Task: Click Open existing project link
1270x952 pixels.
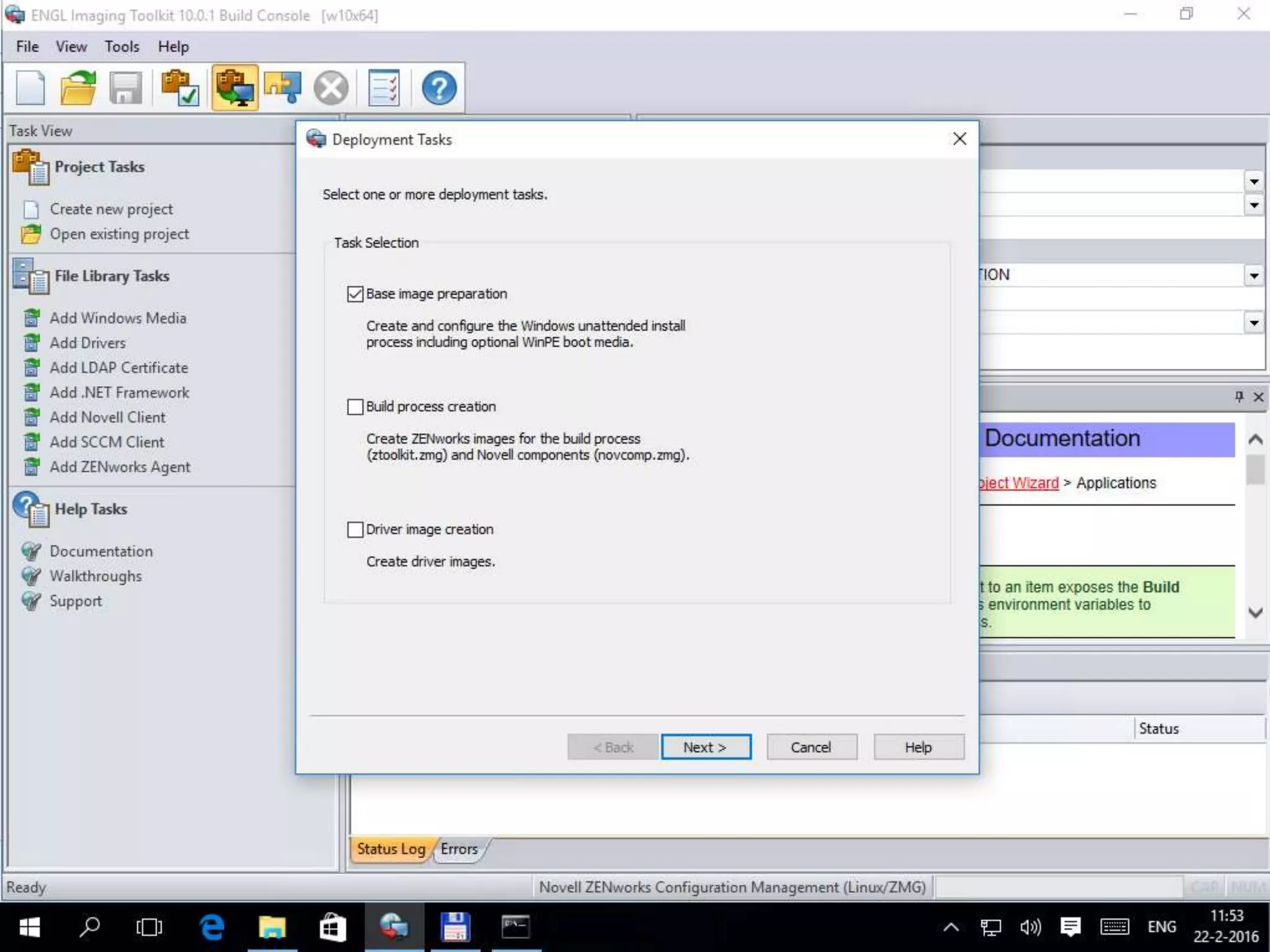Action: click(120, 234)
